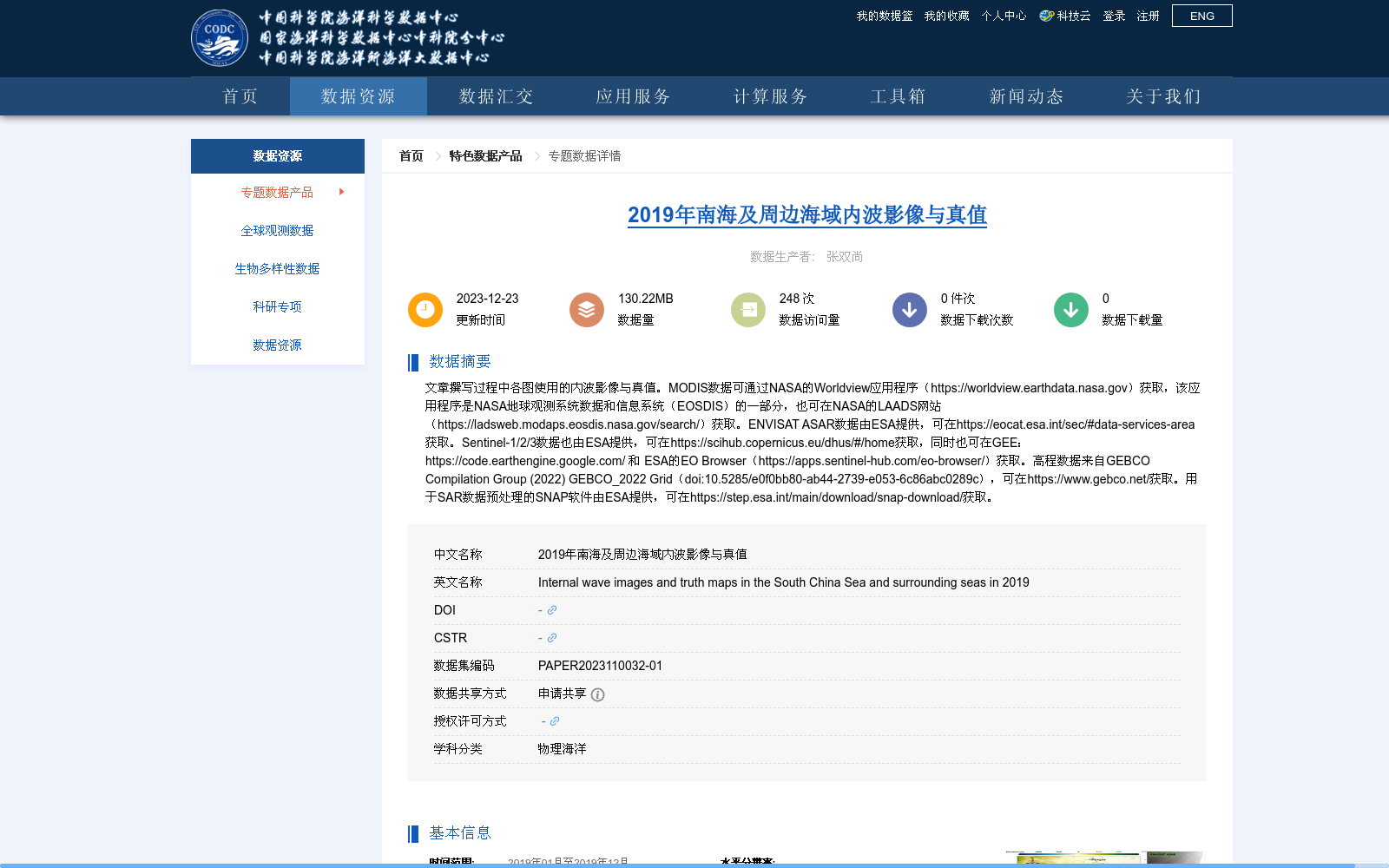This screenshot has height=868, width=1389.
Task: Click the 基本信息 section heading
Action: point(460,833)
